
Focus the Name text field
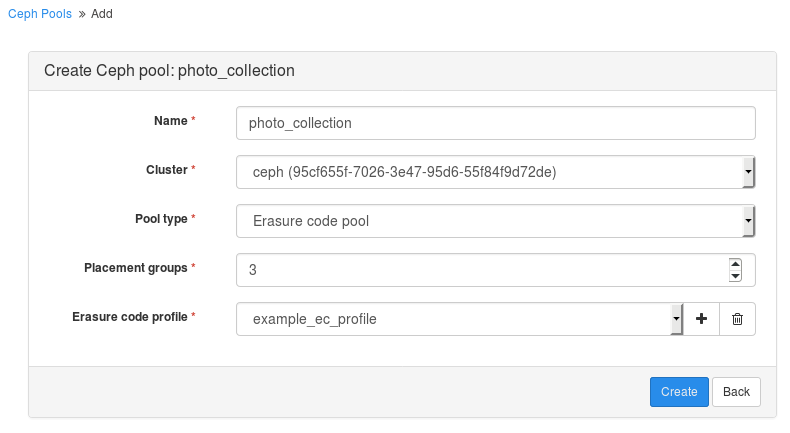[x=495, y=123]
